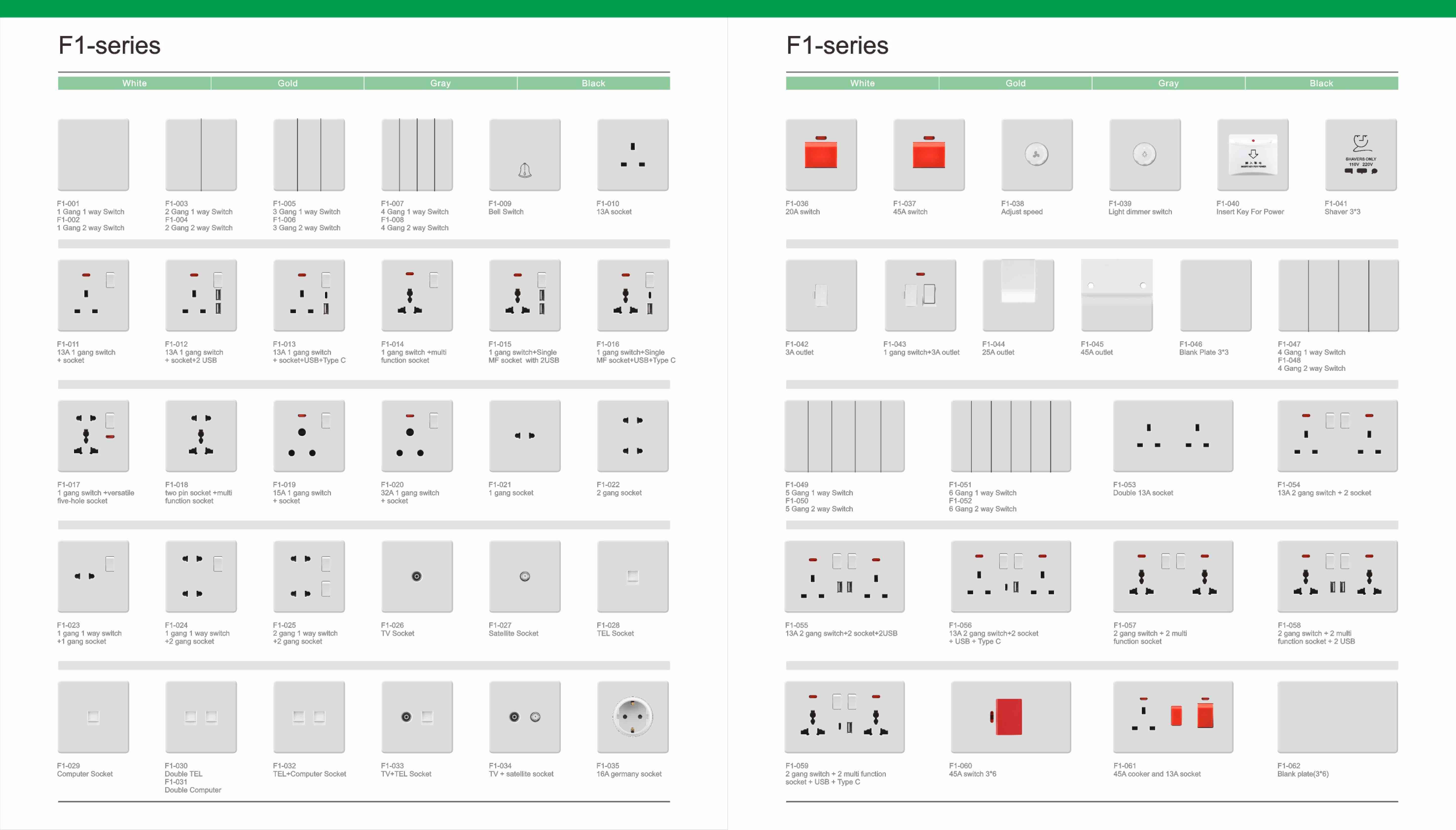Select the F1-044 25A outlet image
This screenshot has width=1456, height=830.
click(1018, 295)
